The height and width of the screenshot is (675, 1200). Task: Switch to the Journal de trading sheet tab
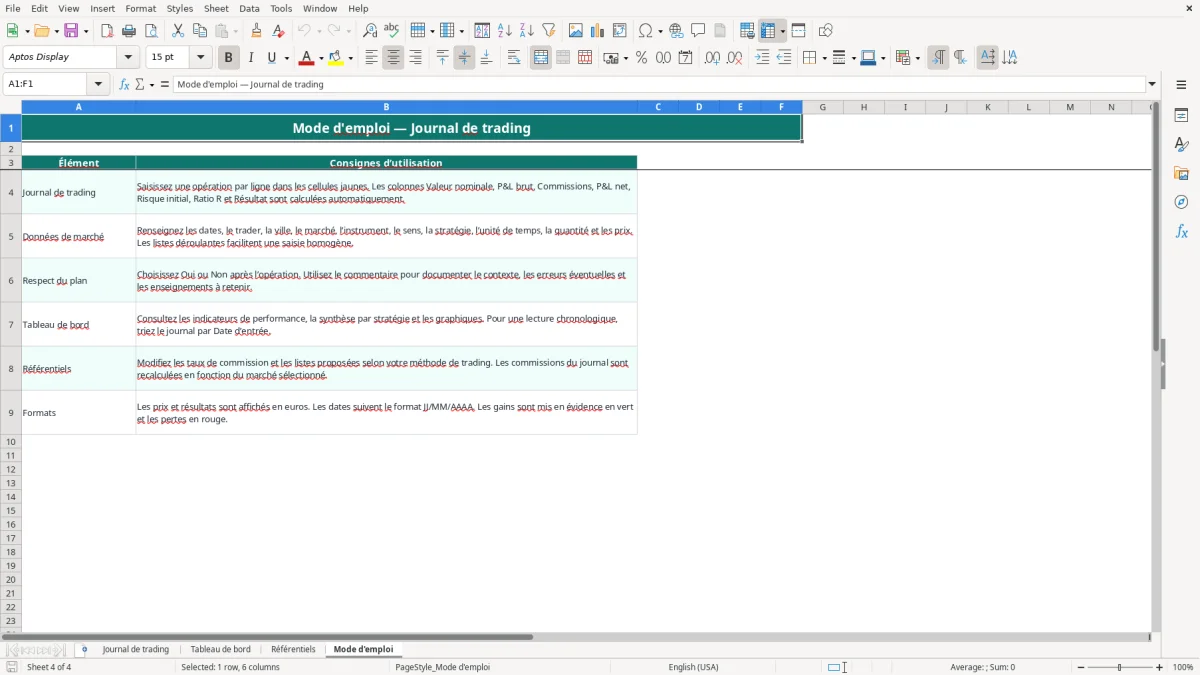136,650
